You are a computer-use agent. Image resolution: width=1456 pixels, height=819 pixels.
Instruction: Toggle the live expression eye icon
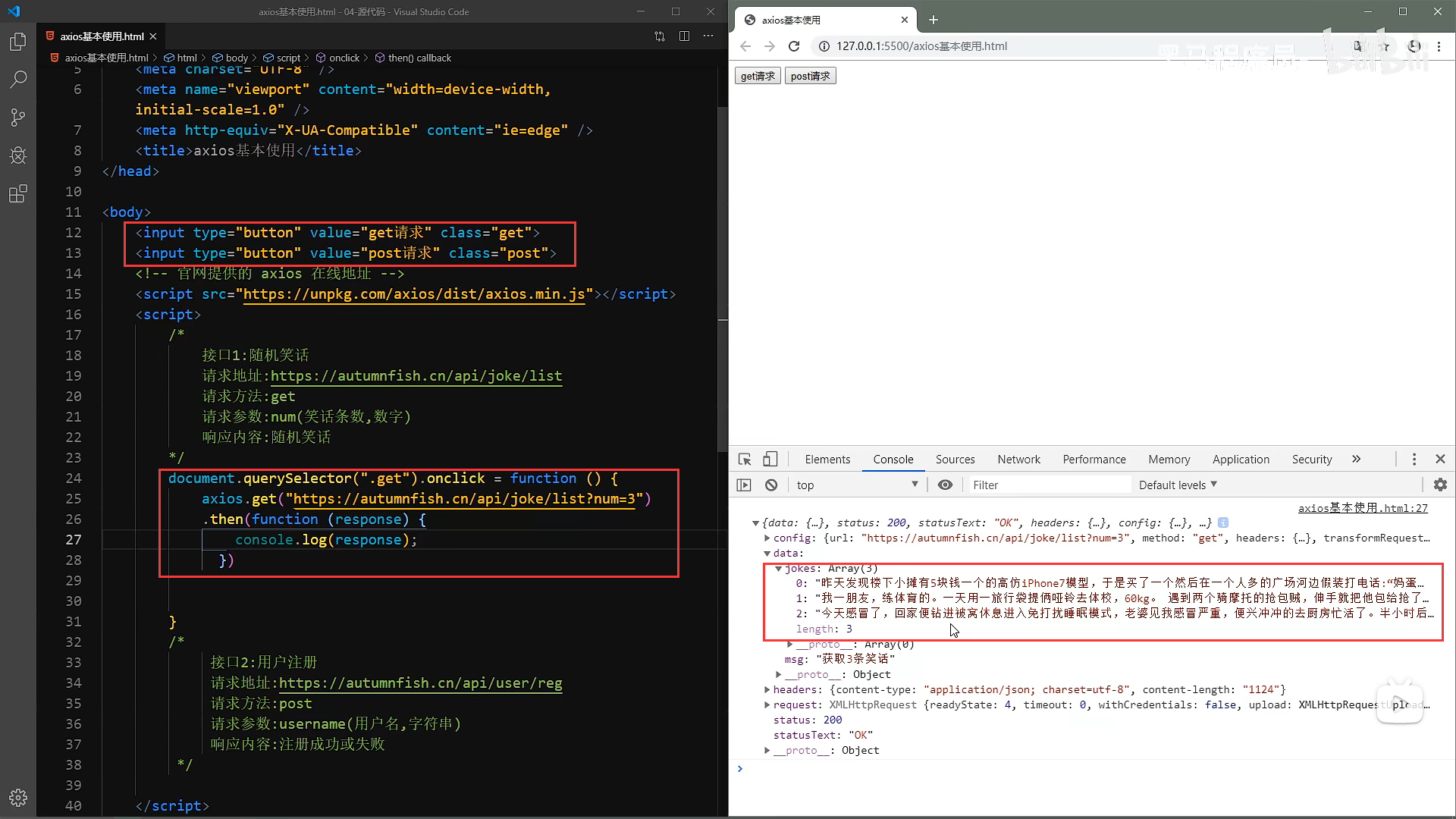pyautogui.click(x=945, y=485)
